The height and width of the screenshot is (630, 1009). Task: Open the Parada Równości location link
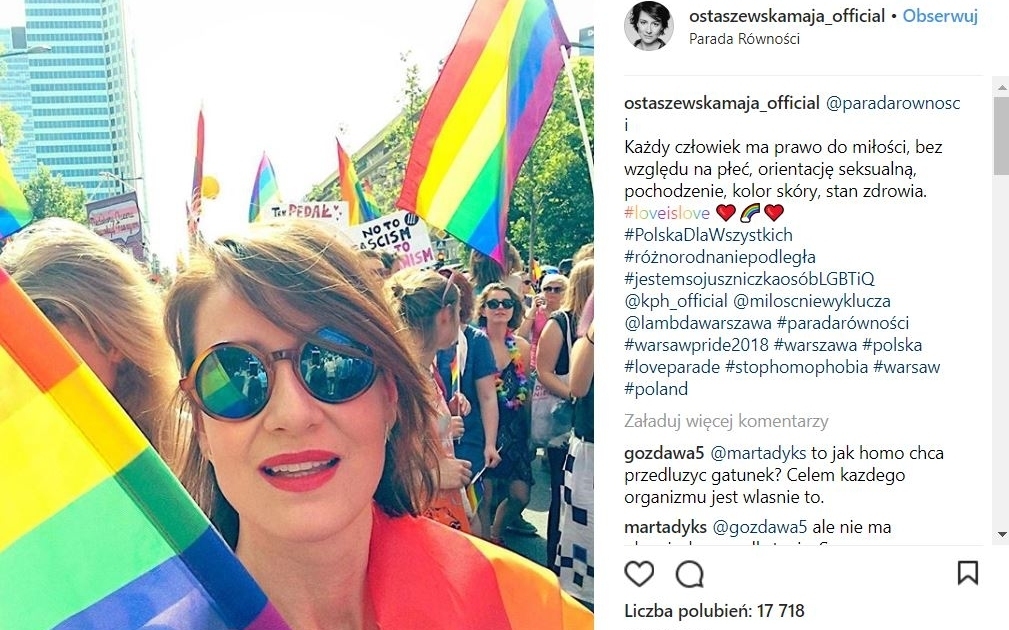745,39
